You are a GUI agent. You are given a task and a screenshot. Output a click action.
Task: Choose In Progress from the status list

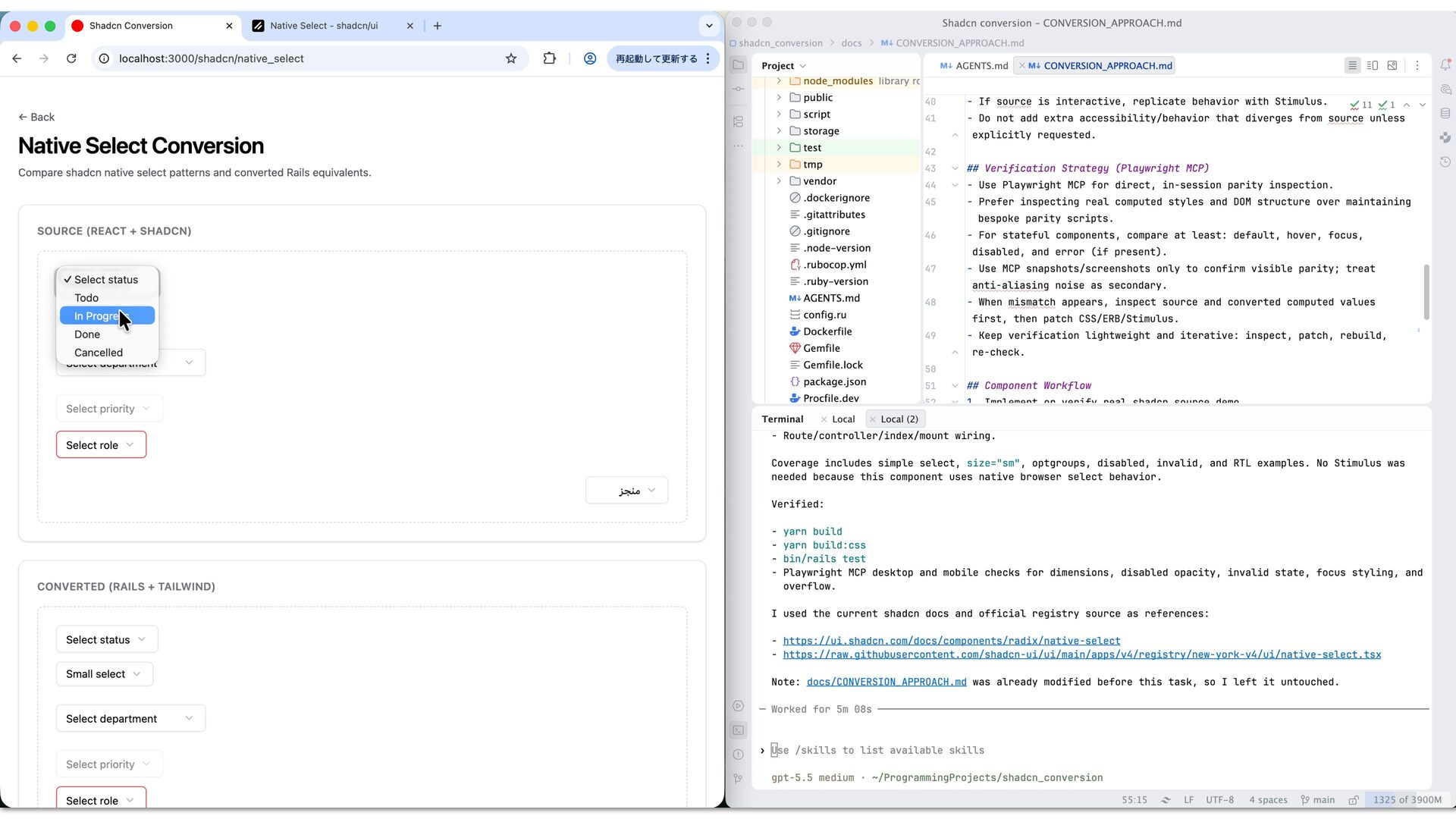(x=108, y=316)
